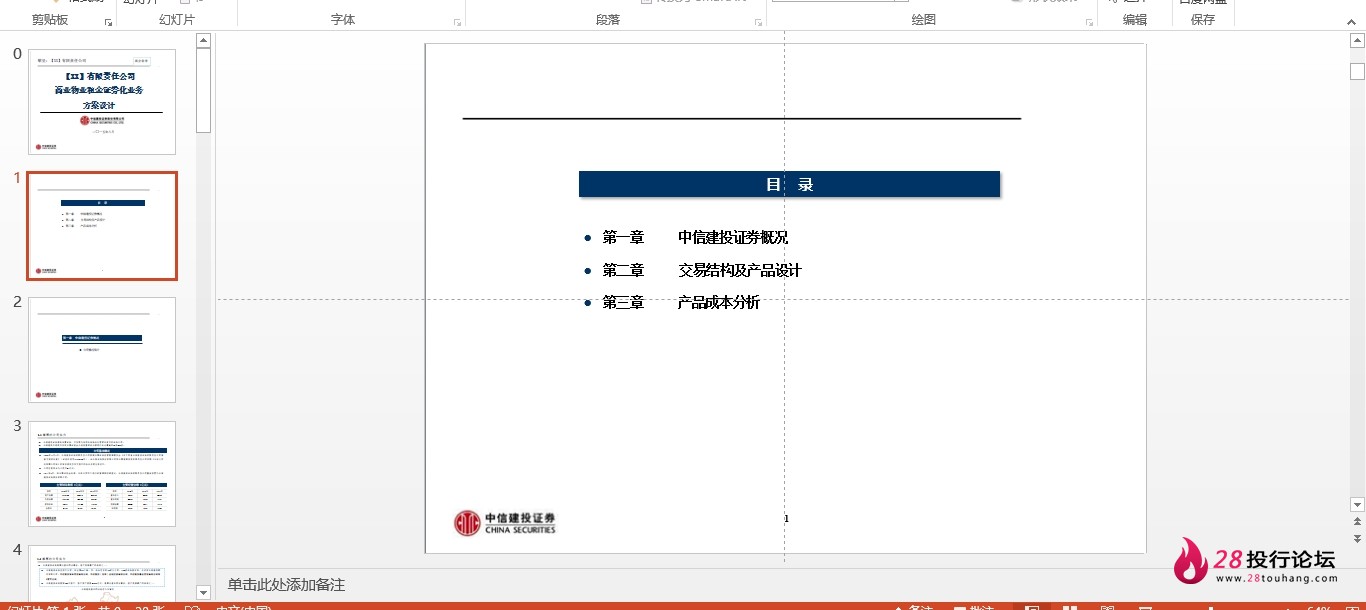Click the '编辑' group label
Screen dimensions: 1366x610
click(x=1135, y=20)
